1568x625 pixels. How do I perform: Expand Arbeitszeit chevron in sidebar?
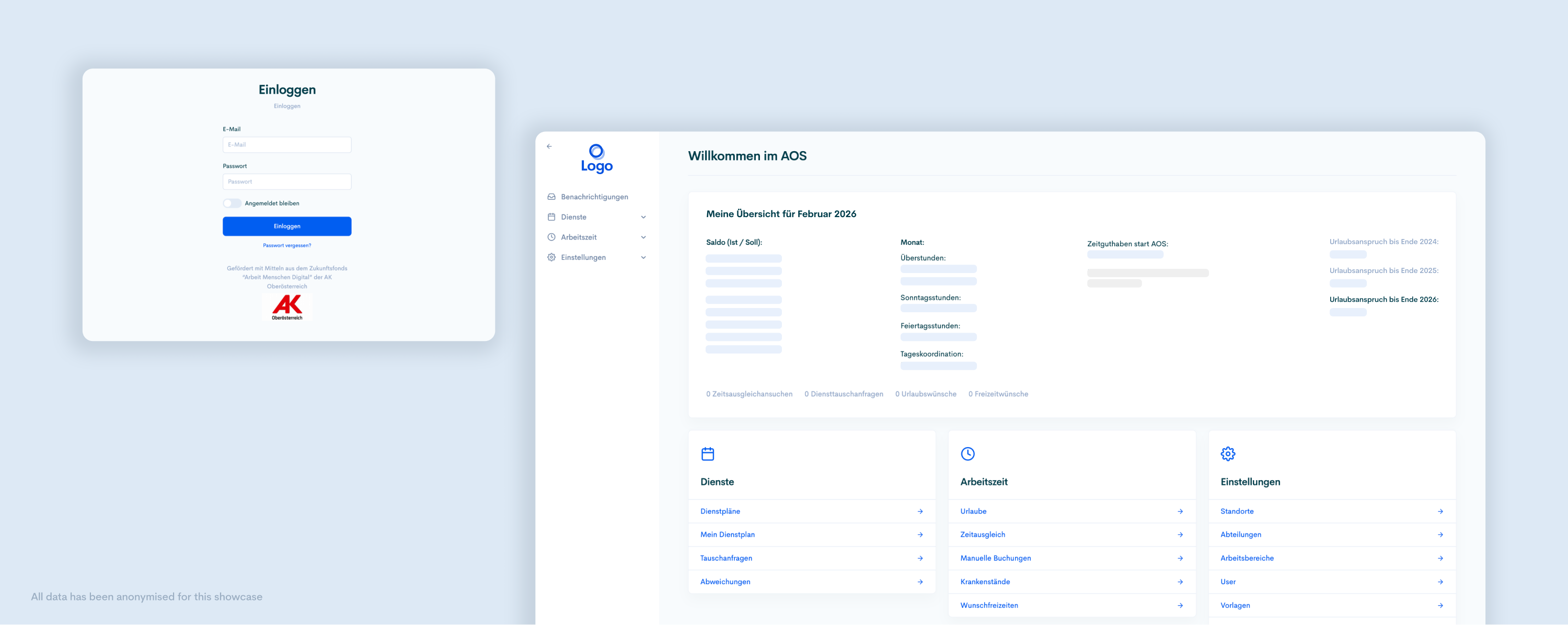[643, 237]
